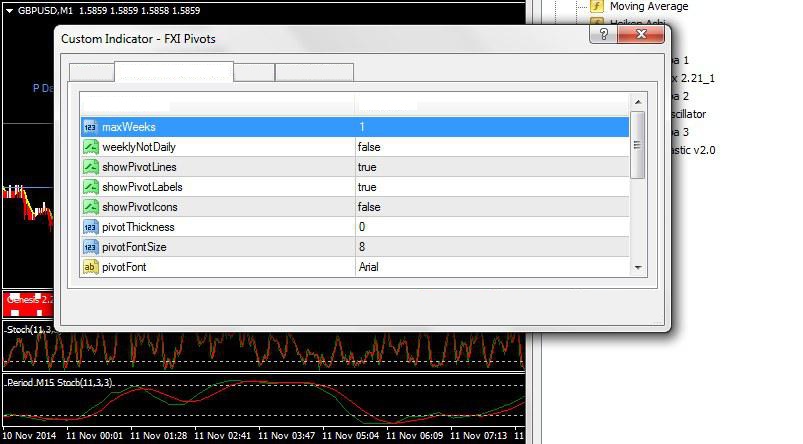Click the Moving Average indicator icon in Navigator
The width and height of the screenshot is (803, 444).
click(597, 6)
